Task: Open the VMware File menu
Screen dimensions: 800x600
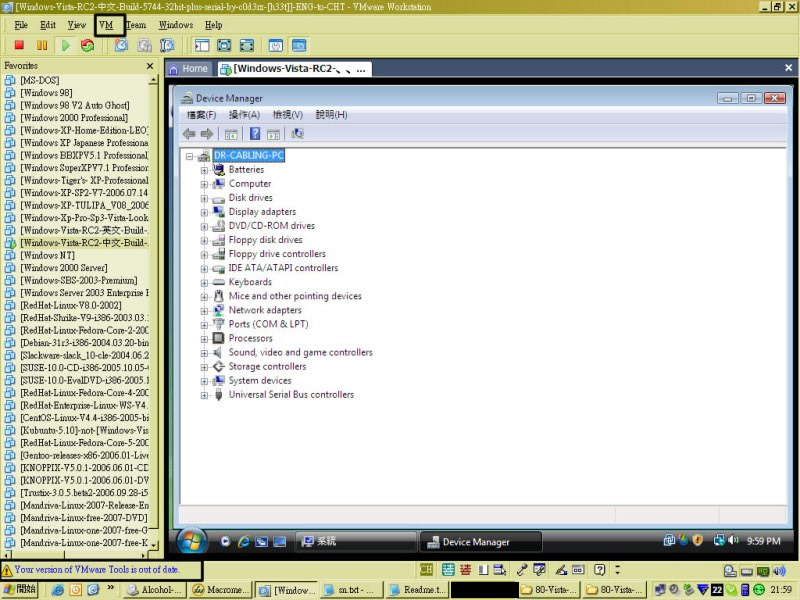Action: click(21, 25)
